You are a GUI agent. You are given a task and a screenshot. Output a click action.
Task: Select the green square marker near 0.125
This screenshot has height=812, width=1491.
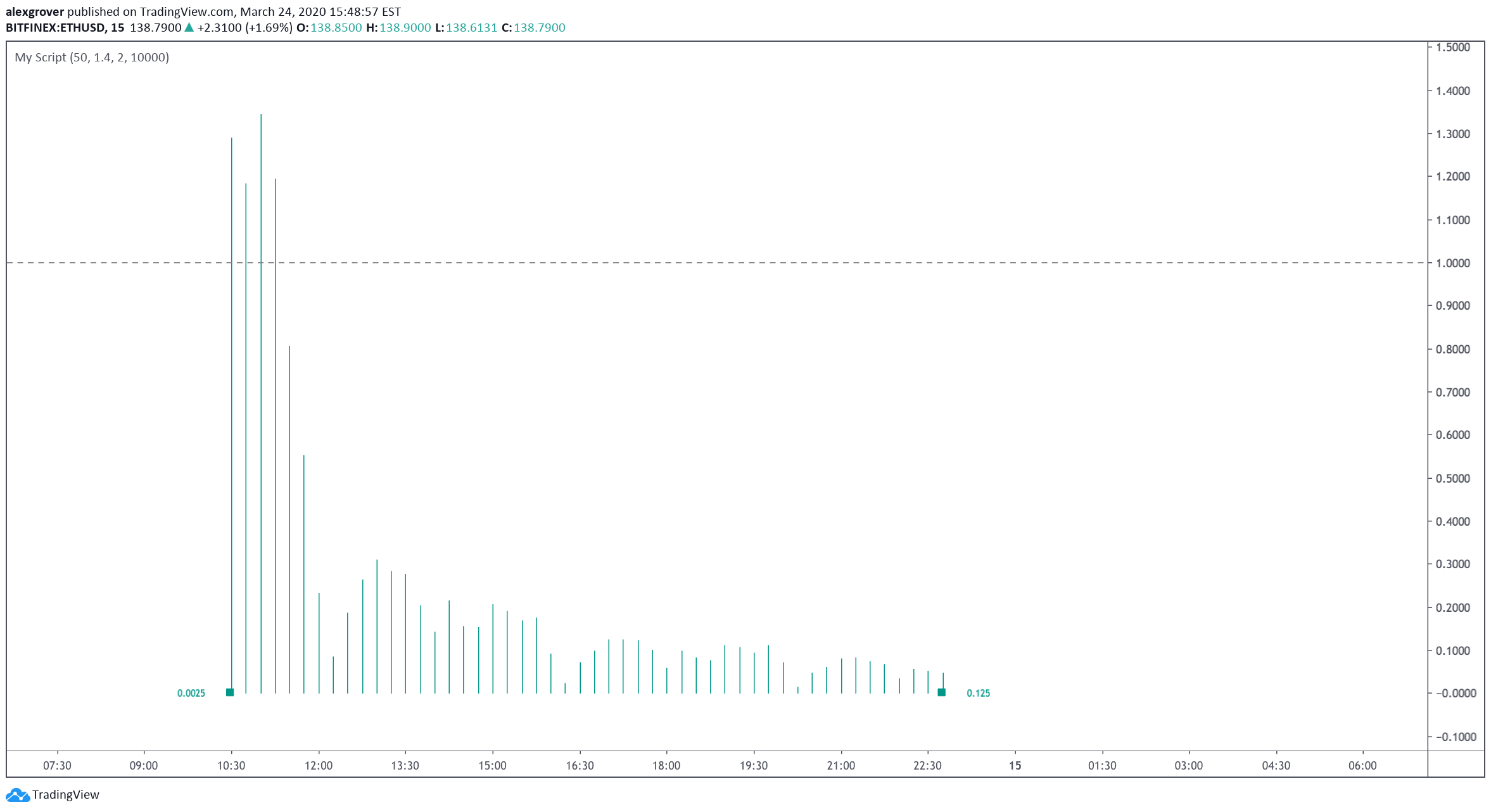[x=941, y=692]
